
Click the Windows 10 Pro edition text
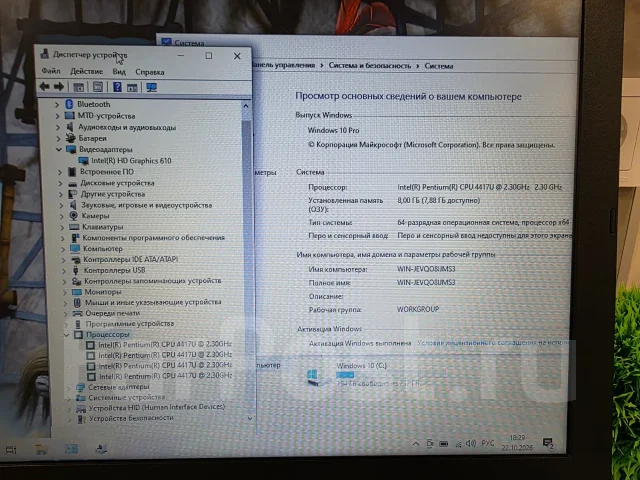[333, 130]
